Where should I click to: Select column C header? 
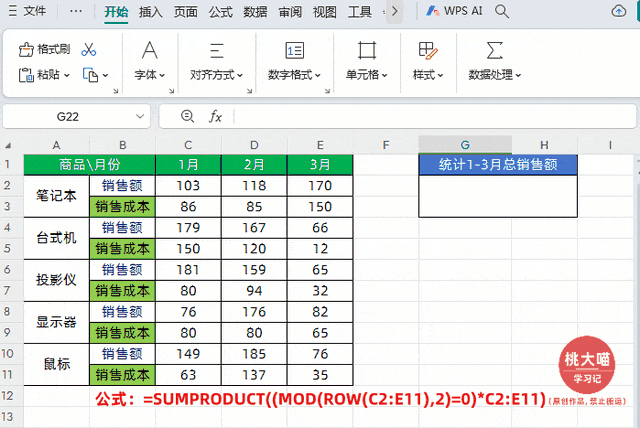[188, 145]
